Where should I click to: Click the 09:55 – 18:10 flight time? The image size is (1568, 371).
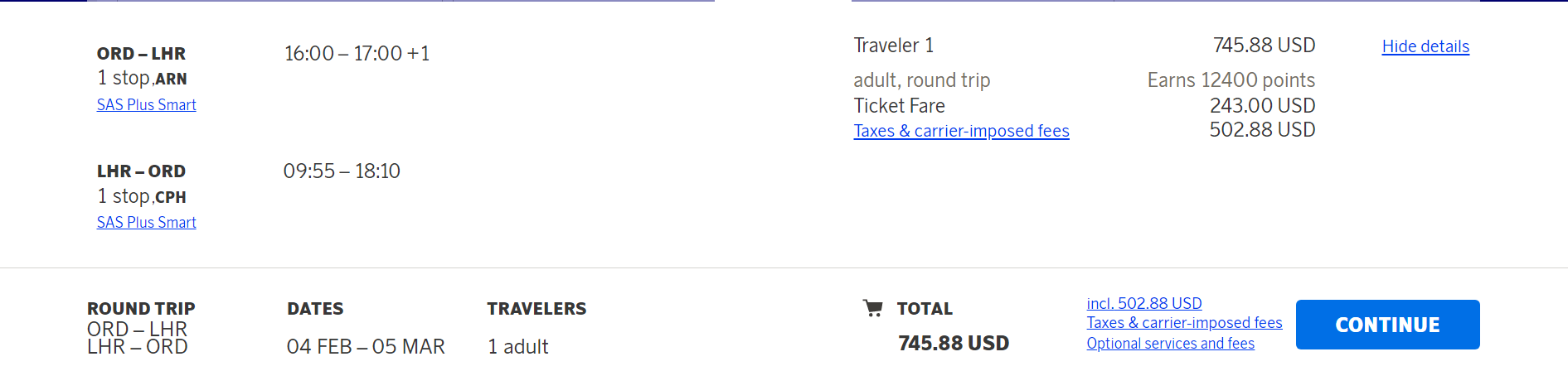pos(342,171)
